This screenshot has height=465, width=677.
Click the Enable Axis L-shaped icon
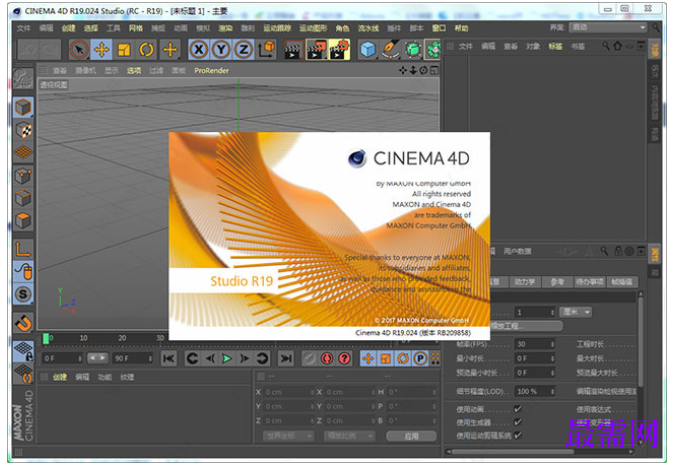point(23,249)
